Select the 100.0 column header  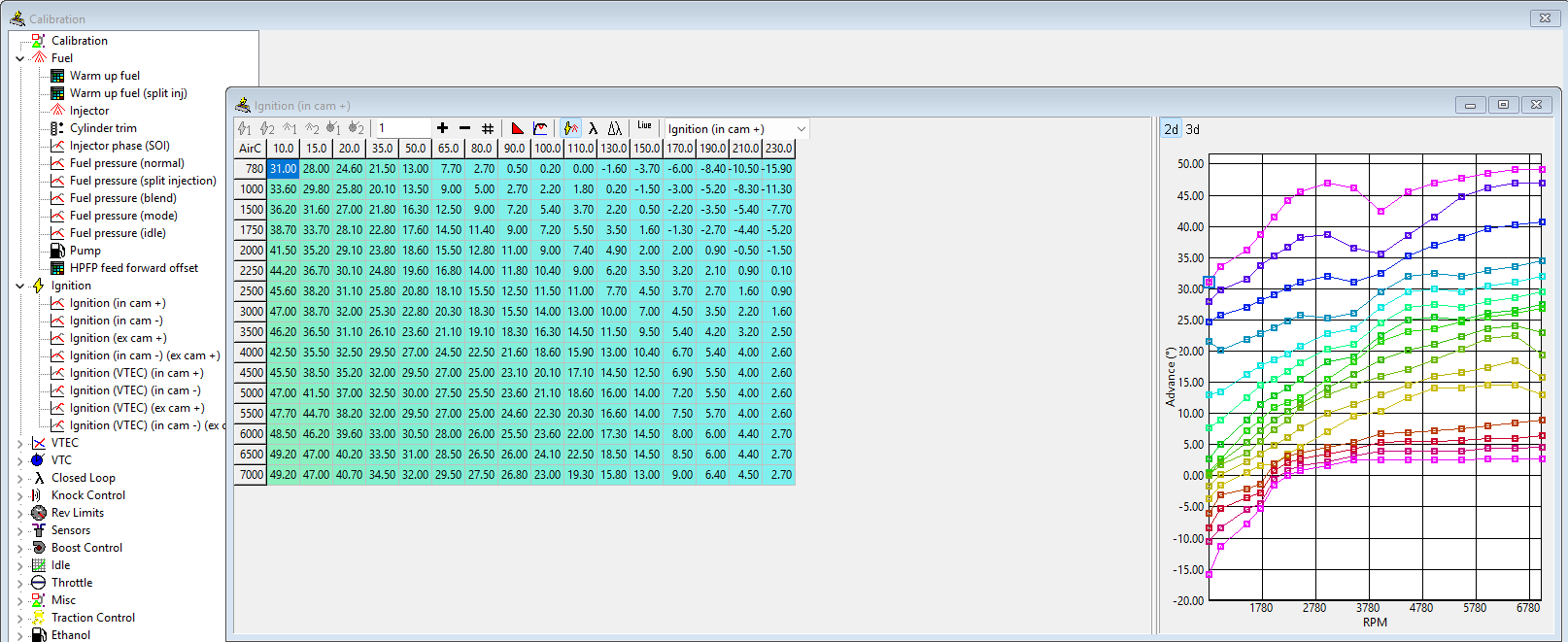click(547, 149)
